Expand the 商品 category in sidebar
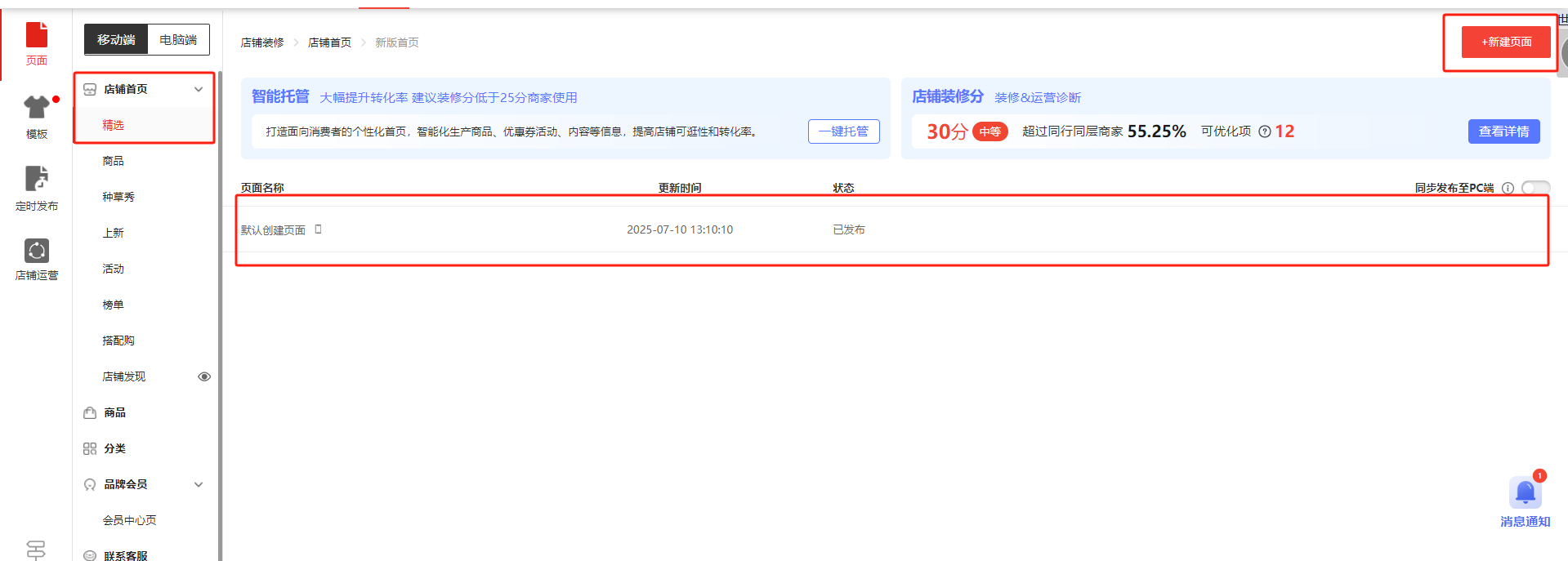Viewport: 1568px width, 561px height. point(114,412)
